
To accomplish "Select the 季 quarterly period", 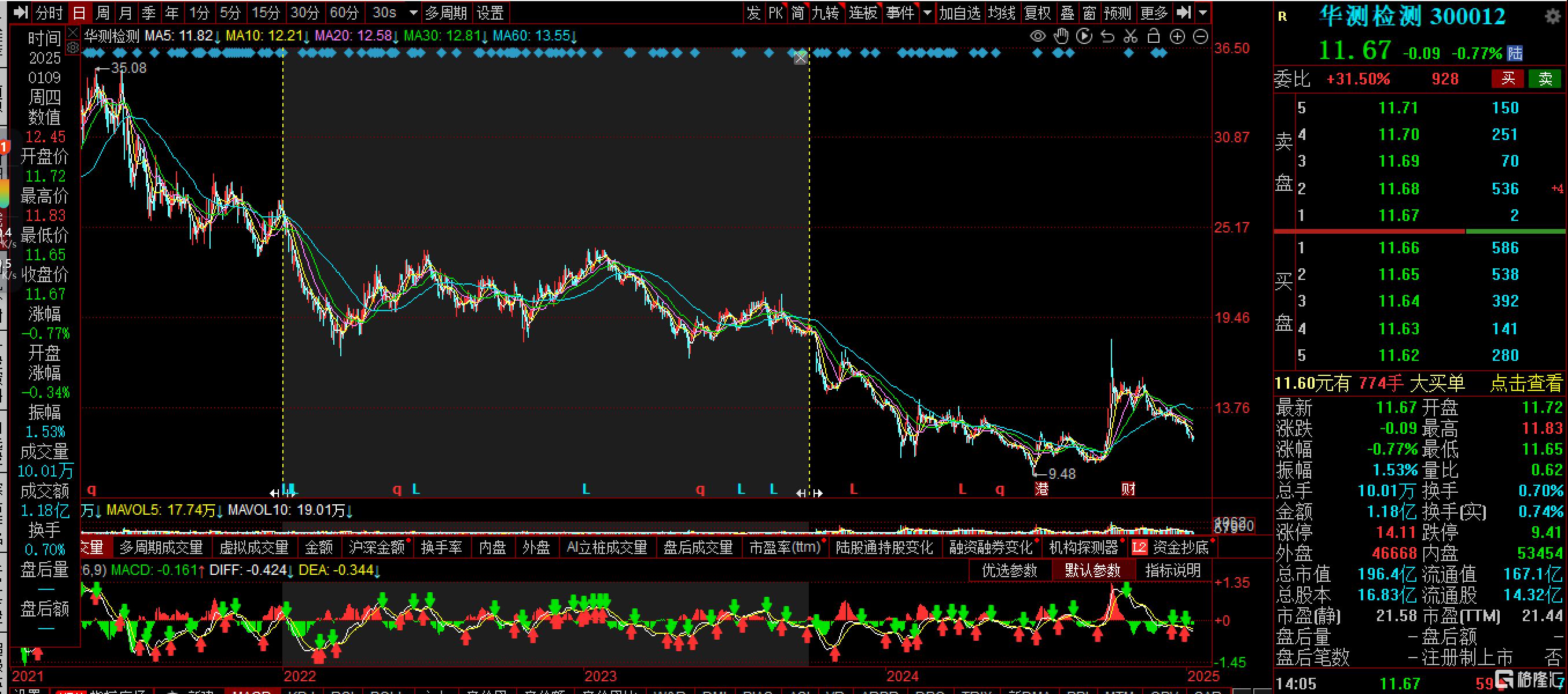I will point(149,12).
